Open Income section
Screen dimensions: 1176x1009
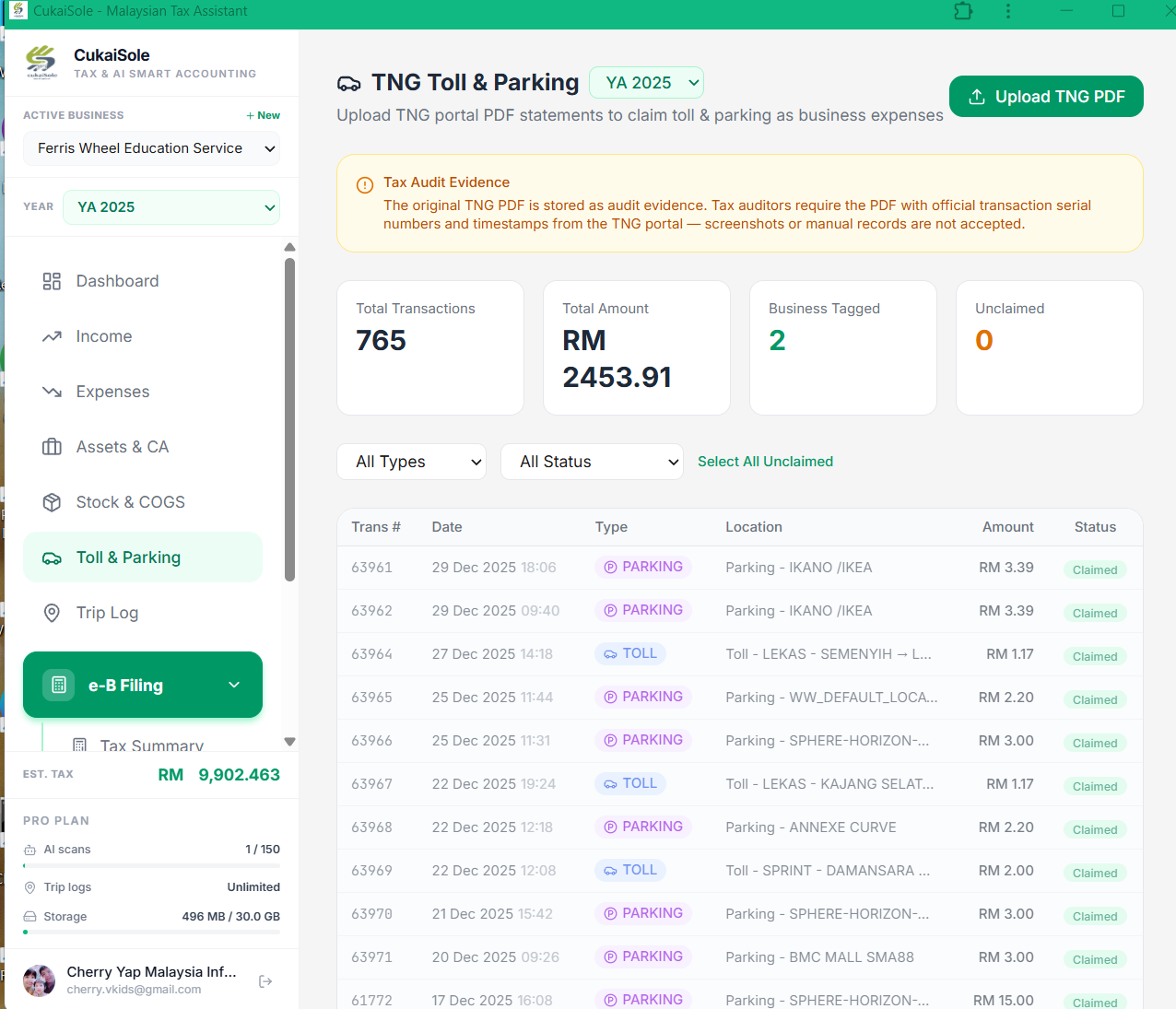coord(143,336)
